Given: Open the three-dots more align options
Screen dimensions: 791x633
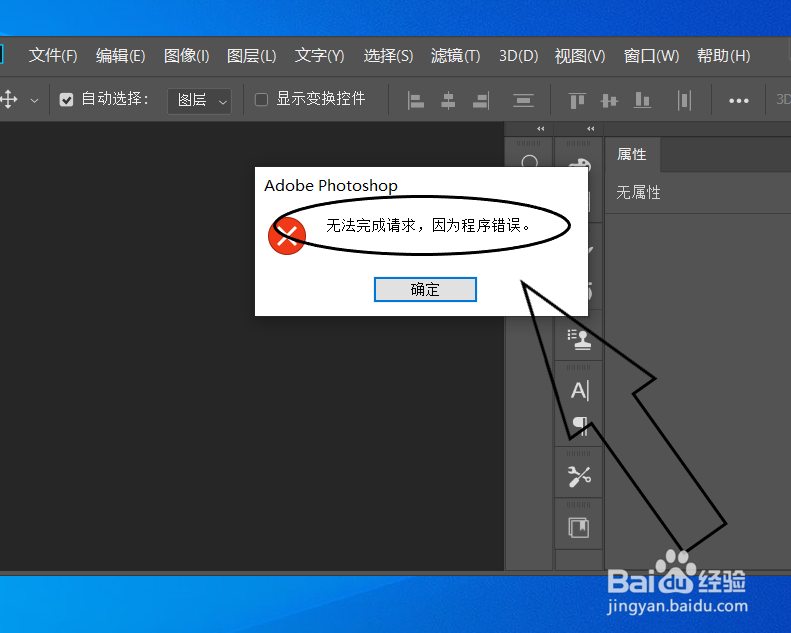Looking at the screenshot, I should coord(739,101).
